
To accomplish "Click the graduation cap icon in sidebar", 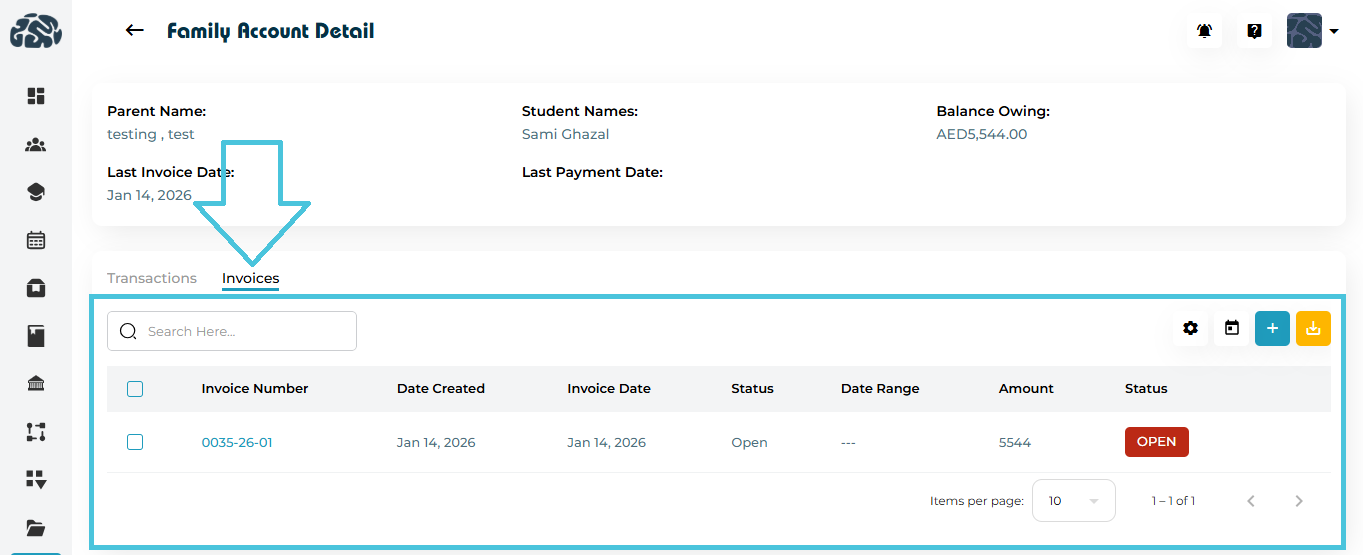I will click(36, 192).
